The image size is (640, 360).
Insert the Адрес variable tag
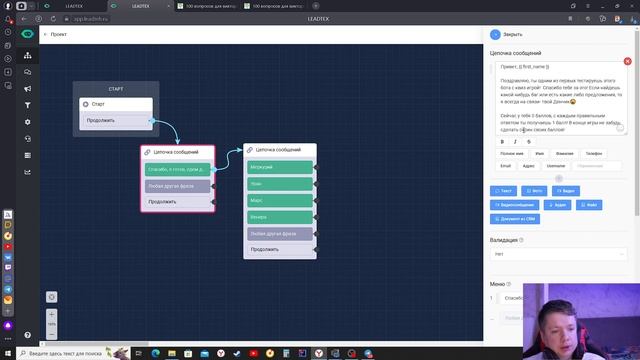click(529, 166)
